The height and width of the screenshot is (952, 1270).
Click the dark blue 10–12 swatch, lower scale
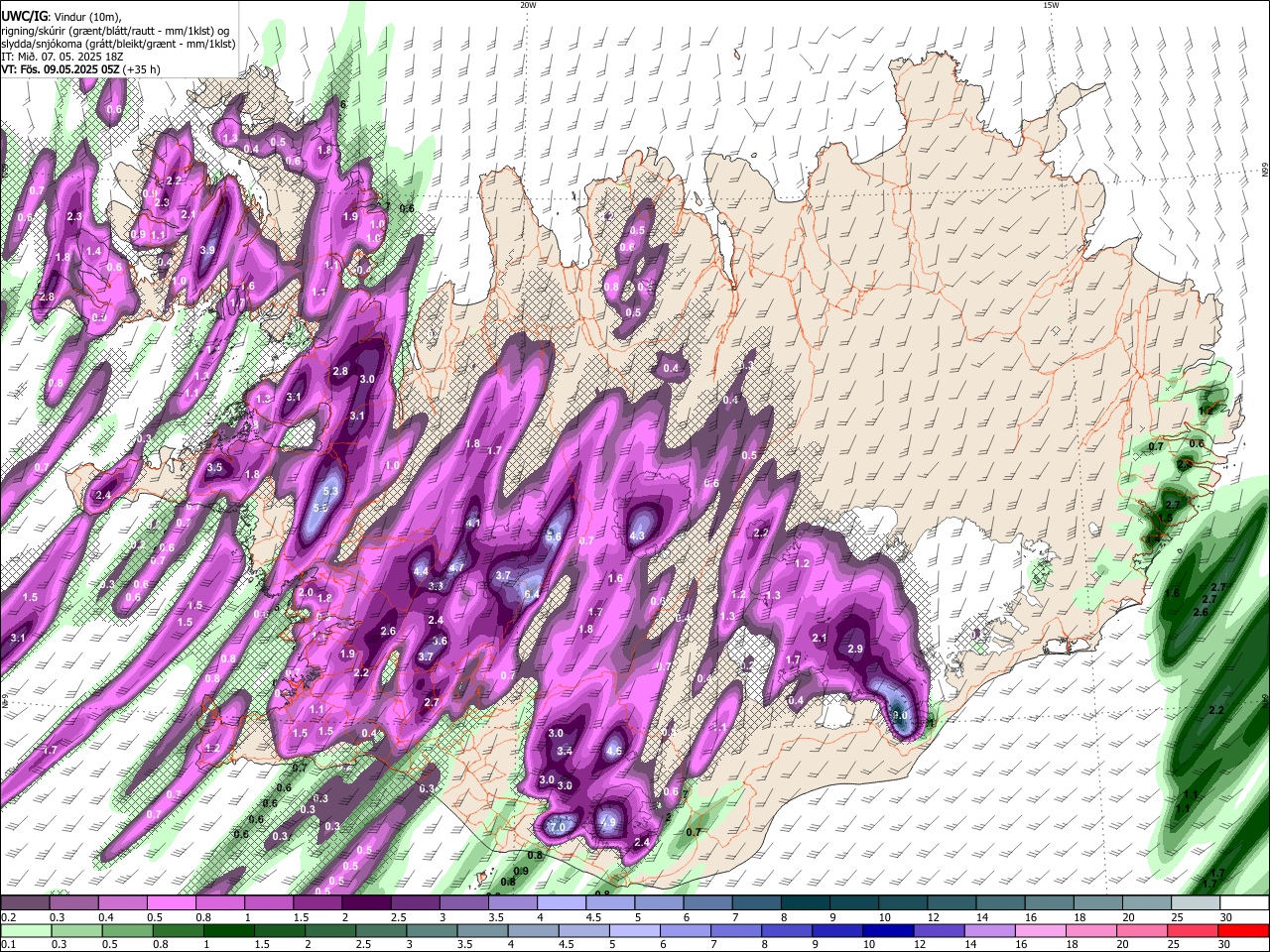[888, 930]
